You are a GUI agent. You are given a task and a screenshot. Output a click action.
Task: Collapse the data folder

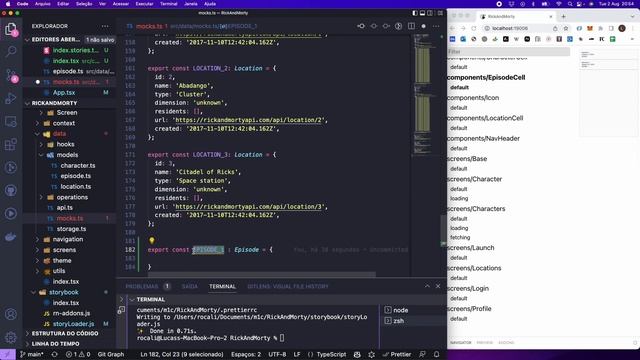click(x=59, y=133)
